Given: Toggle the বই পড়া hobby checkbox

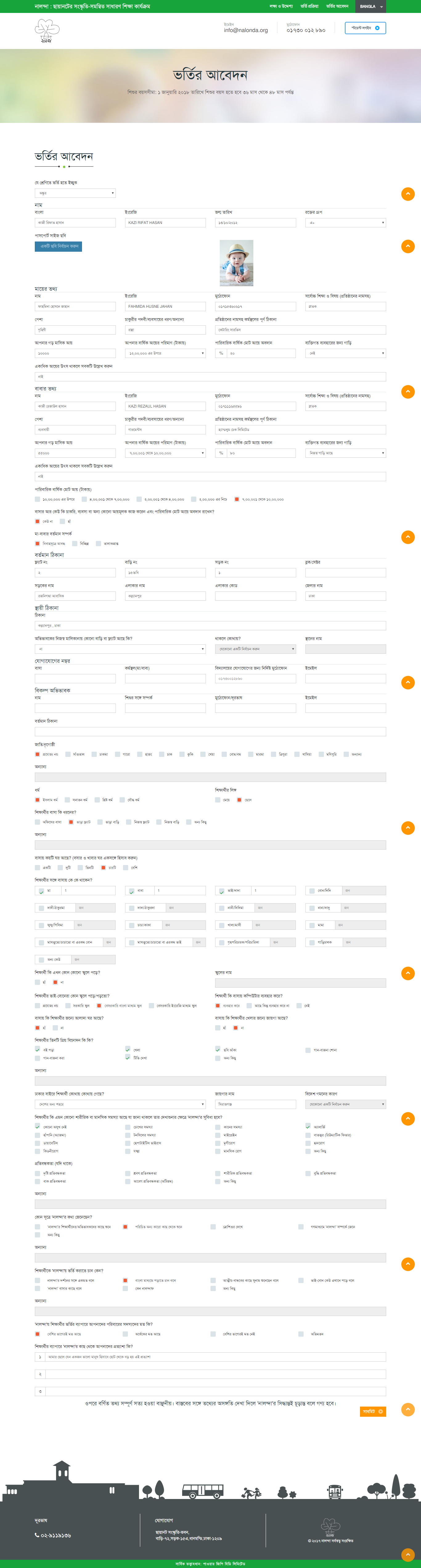Looking at the screenshot, I should pos(38,1050).
